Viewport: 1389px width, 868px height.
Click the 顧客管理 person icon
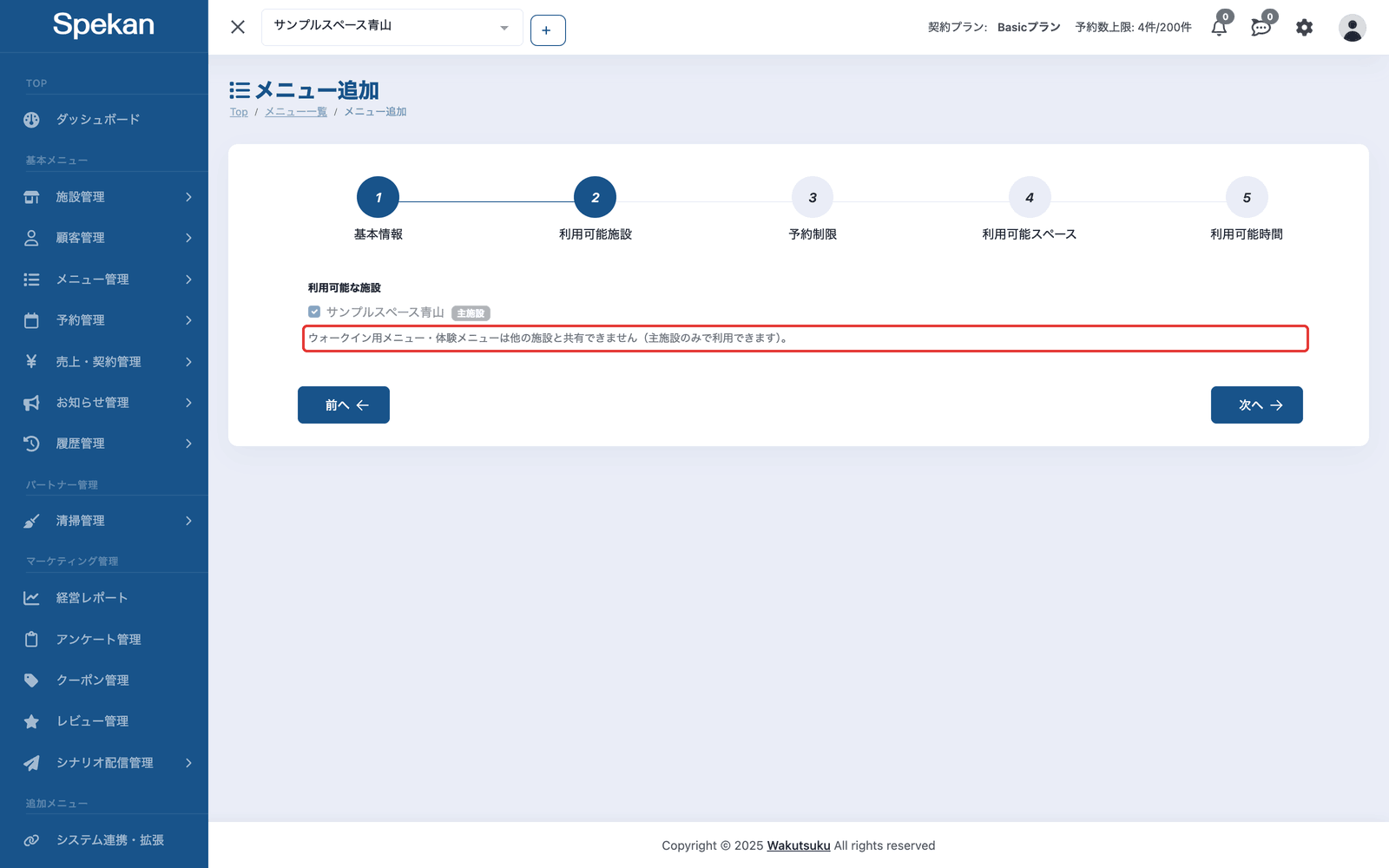31,238
